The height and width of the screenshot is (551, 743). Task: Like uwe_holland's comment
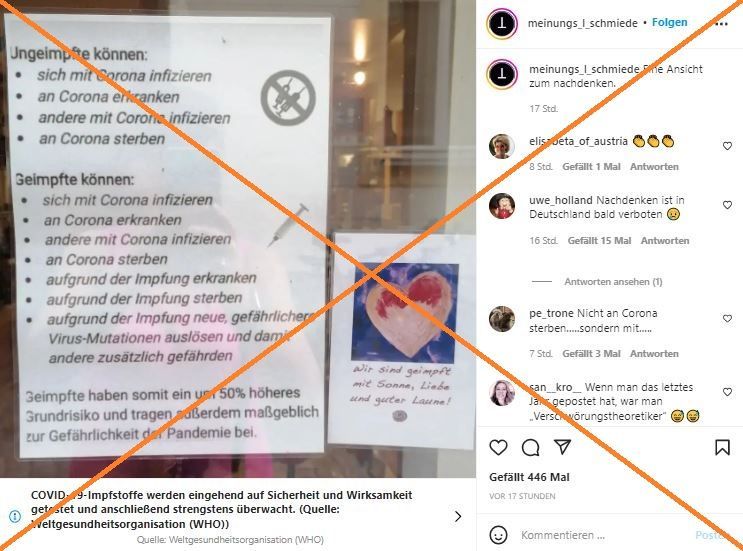(x=727, y=205)
